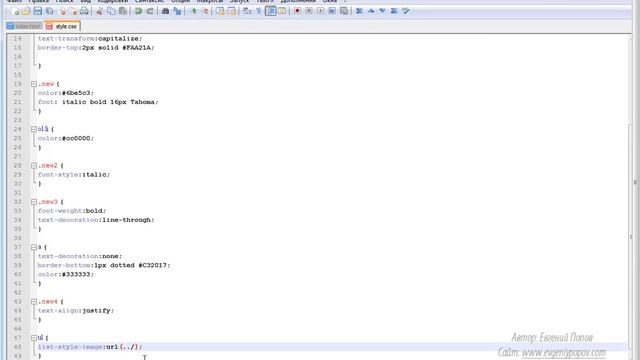Image resolution: width=640 pixels, height=360 pixels.
Task: Toggle synchronized horizontal scrolling icon
Action: point(231,11)
